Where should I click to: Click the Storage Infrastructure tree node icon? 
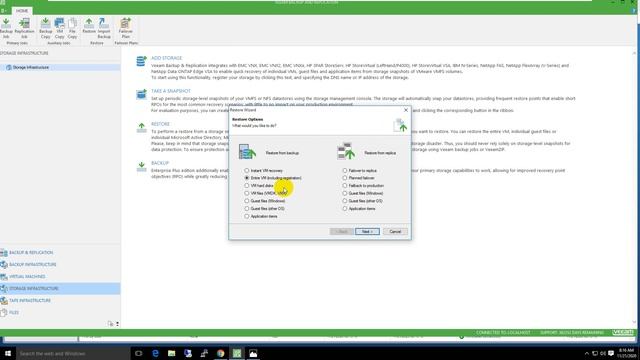pos(9,67)
